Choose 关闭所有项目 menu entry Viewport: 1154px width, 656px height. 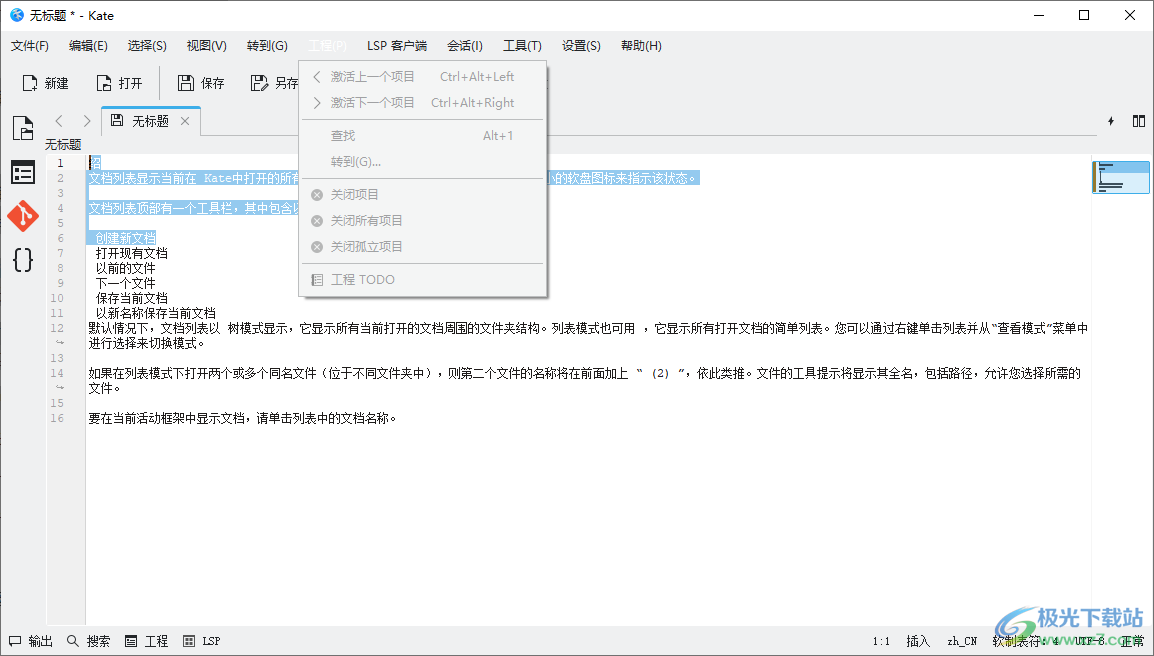coord(422,220)
